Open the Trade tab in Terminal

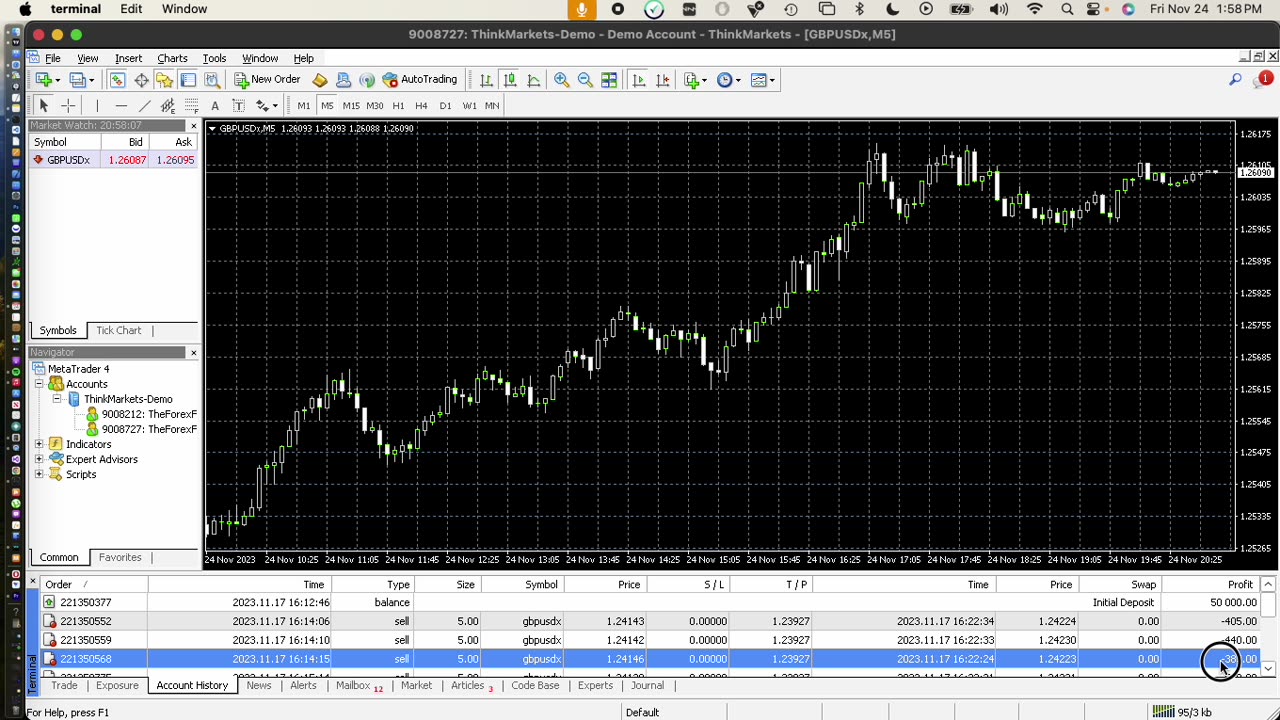pos(64,685)
